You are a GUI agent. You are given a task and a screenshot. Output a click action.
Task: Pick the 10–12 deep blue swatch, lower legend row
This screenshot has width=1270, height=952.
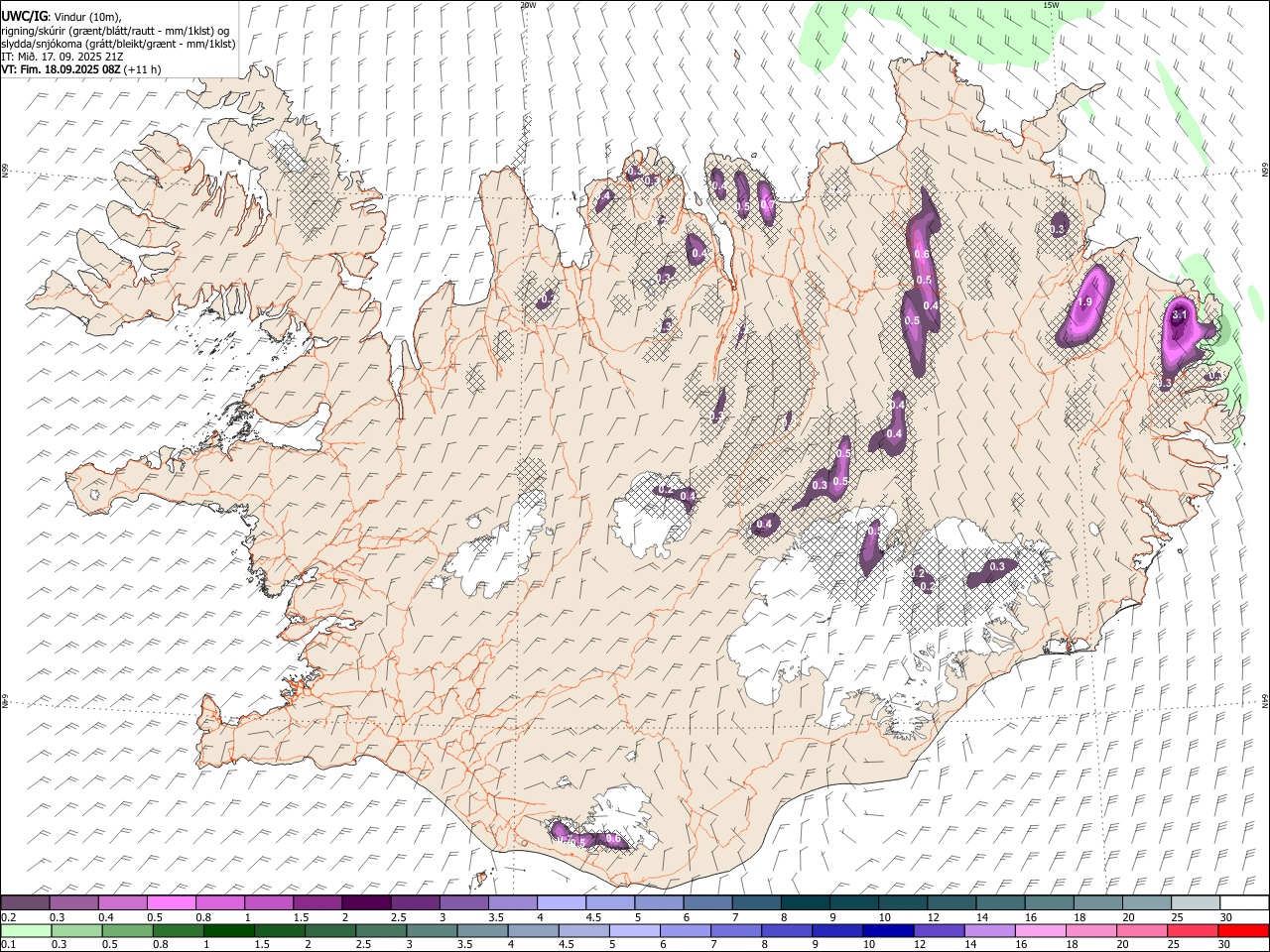click(x=889, y=930)
